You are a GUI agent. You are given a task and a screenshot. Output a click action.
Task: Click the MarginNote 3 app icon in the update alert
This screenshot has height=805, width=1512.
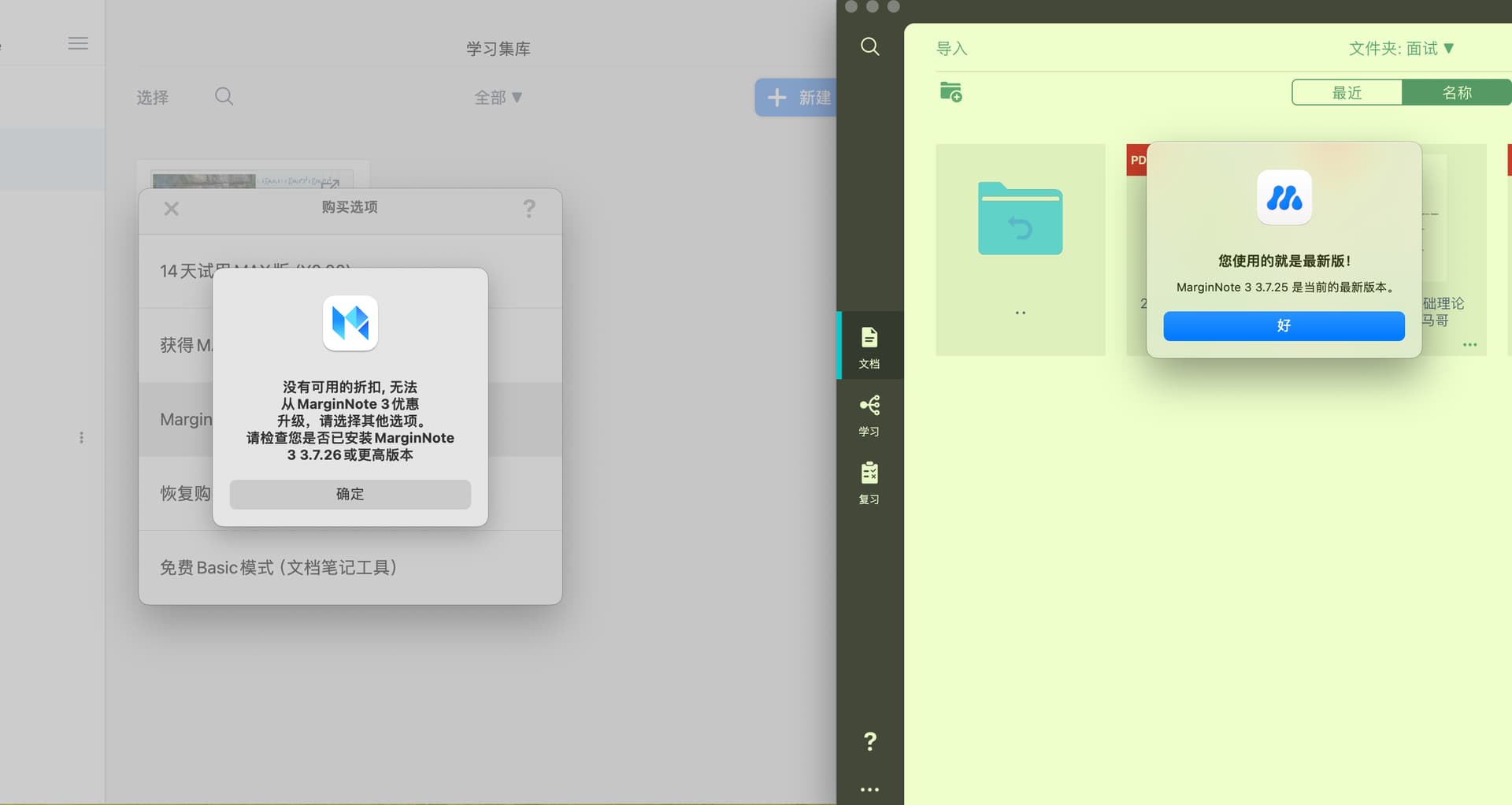(x=1284, y=198)
